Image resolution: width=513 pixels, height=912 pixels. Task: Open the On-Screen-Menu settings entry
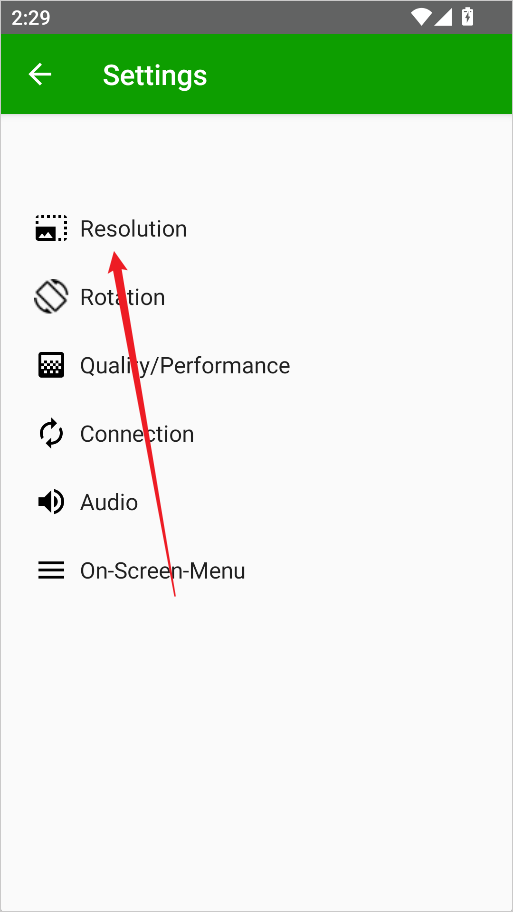coord(256,571)
